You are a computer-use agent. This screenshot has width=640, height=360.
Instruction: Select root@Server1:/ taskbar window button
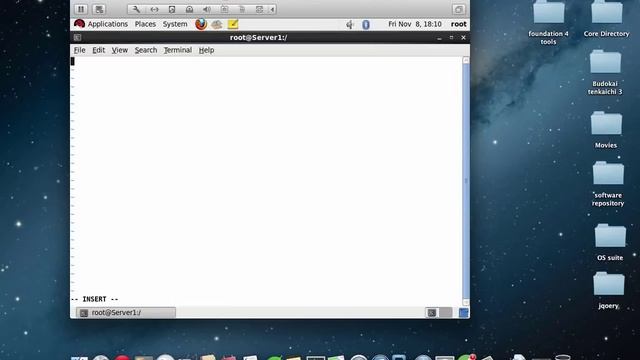click(126, 313)
